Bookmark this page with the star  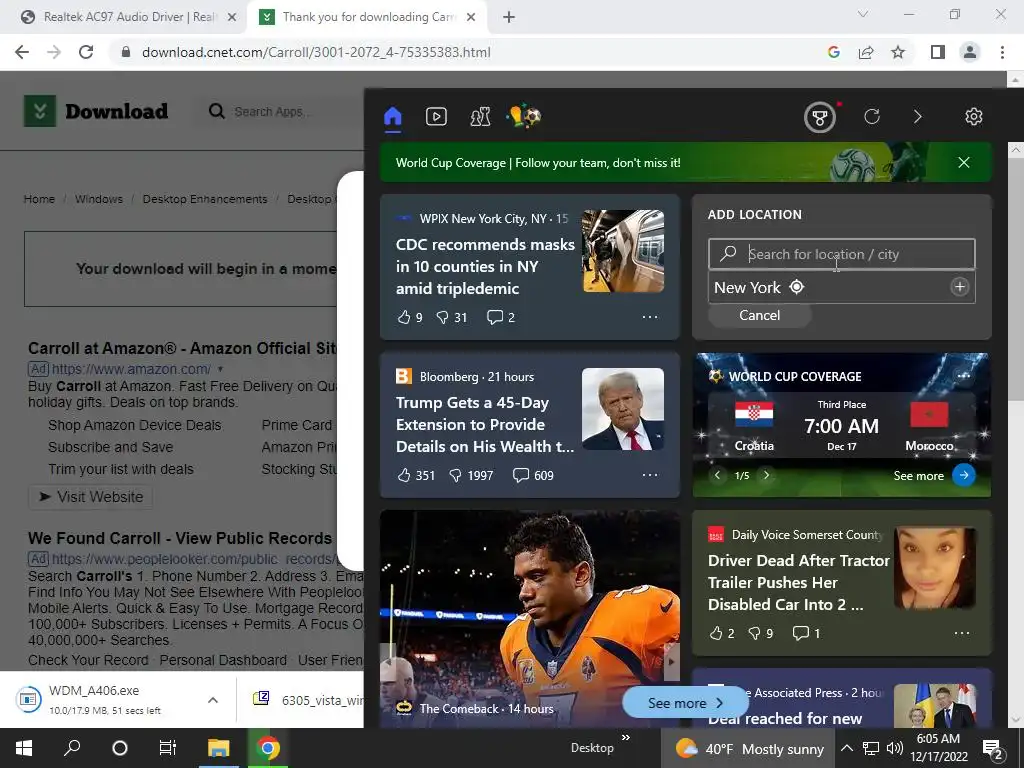[x=898, y=52]
